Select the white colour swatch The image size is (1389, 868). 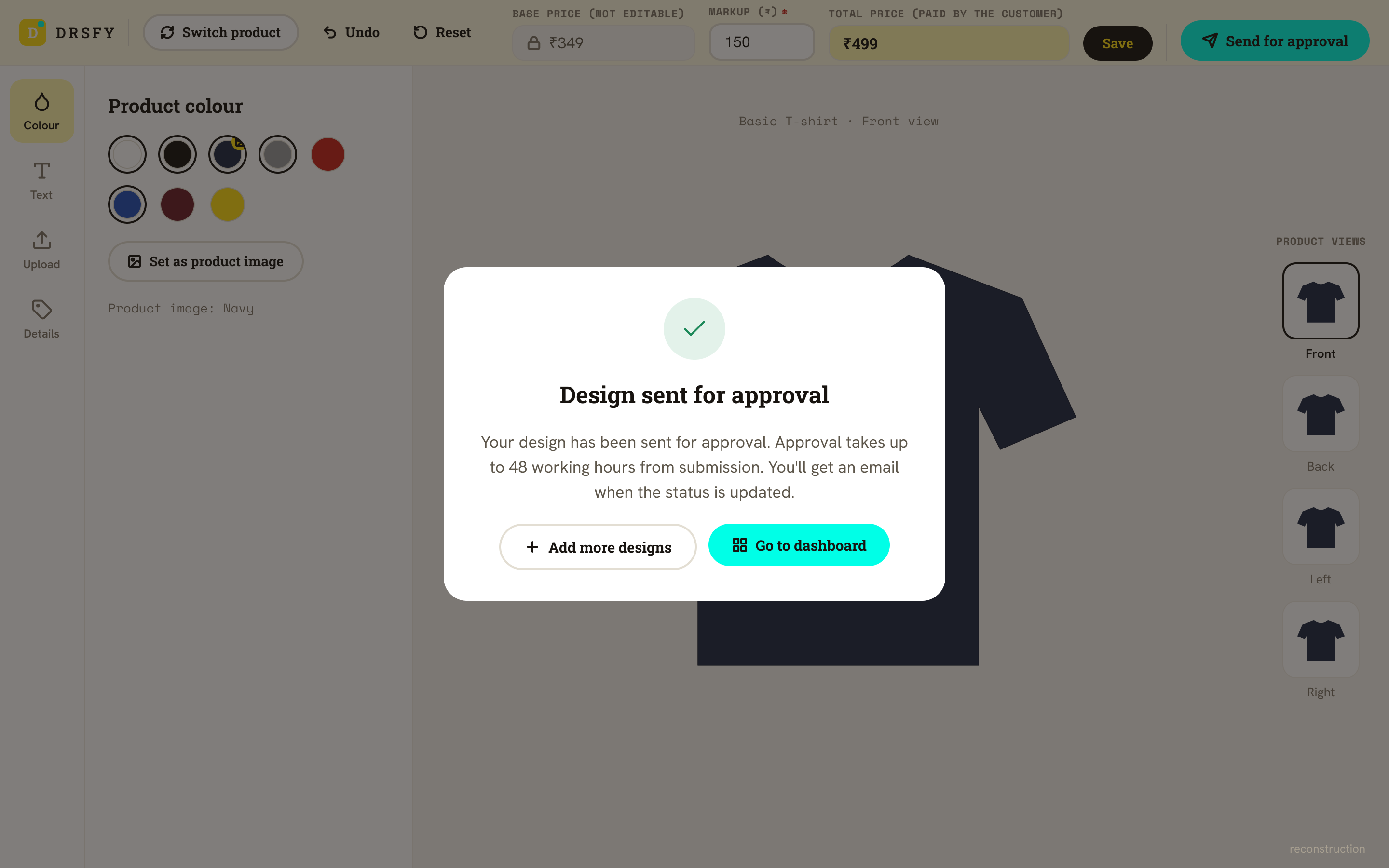(x=127, y=154)
